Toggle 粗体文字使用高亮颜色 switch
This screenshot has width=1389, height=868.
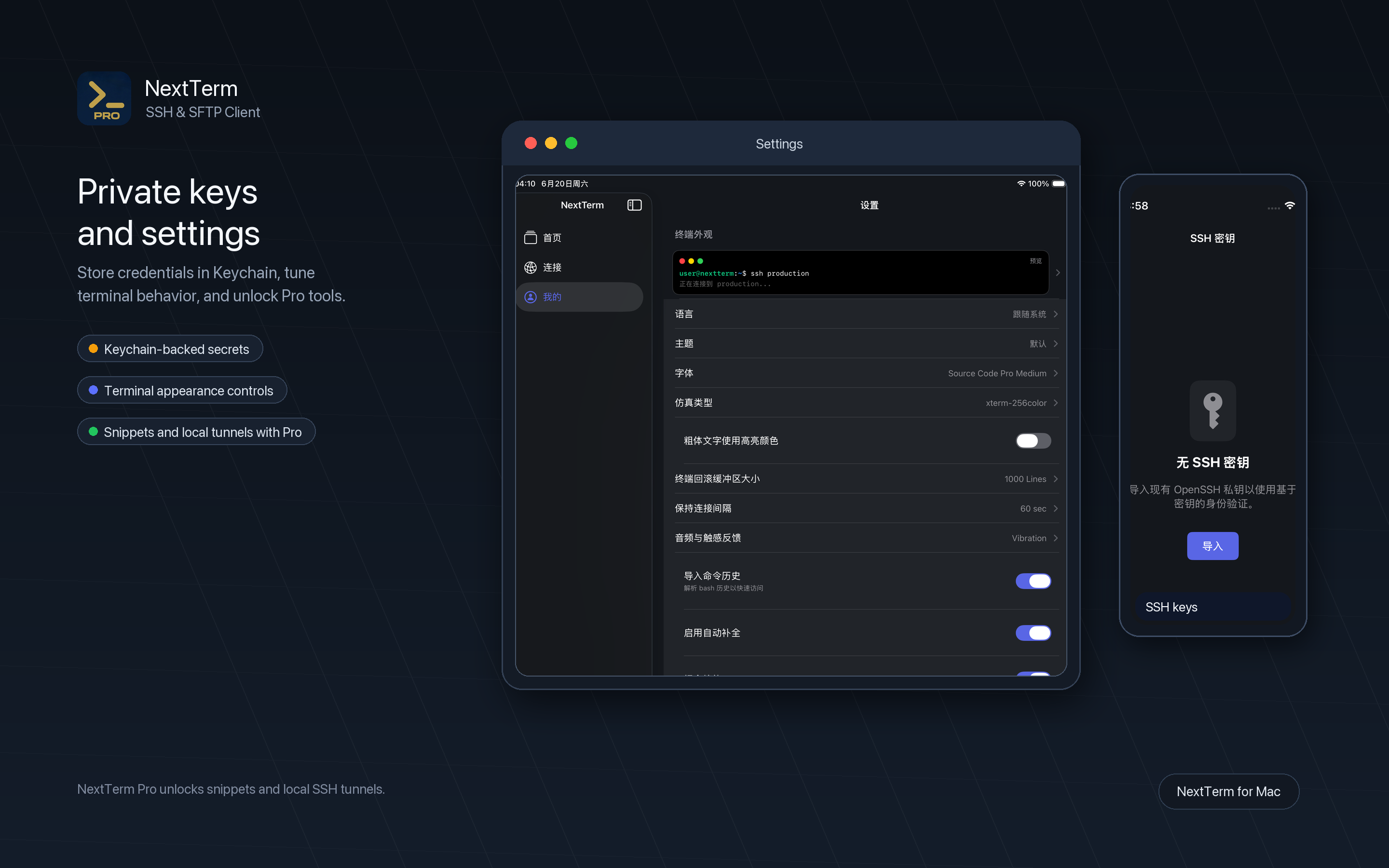(x=1033, y=440)
